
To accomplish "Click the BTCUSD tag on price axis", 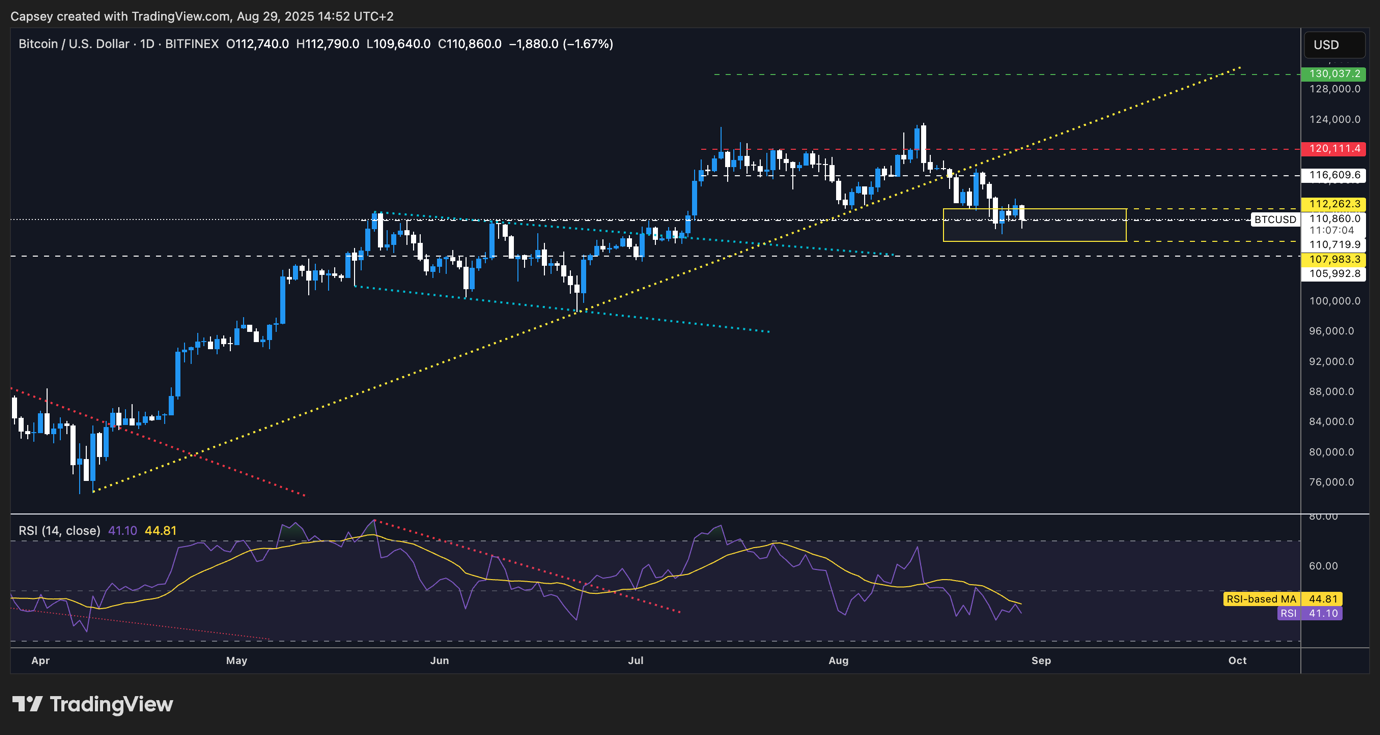I will coord(1274,219).
